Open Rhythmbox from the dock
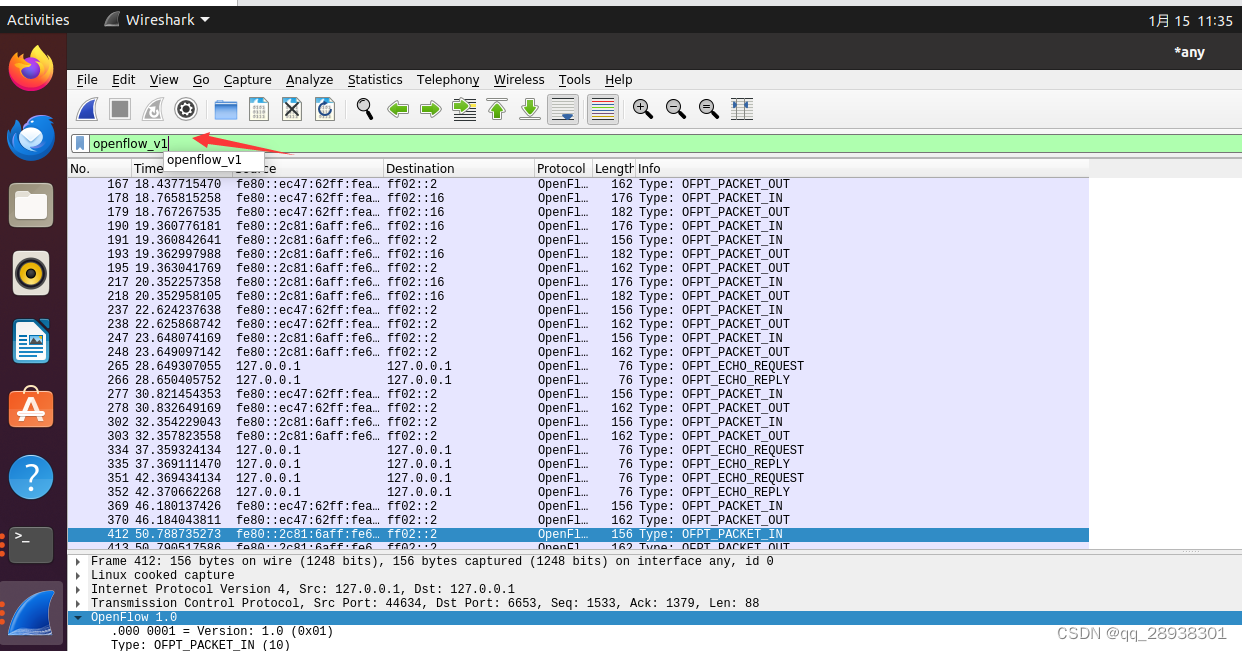 [x=31, y=274]
